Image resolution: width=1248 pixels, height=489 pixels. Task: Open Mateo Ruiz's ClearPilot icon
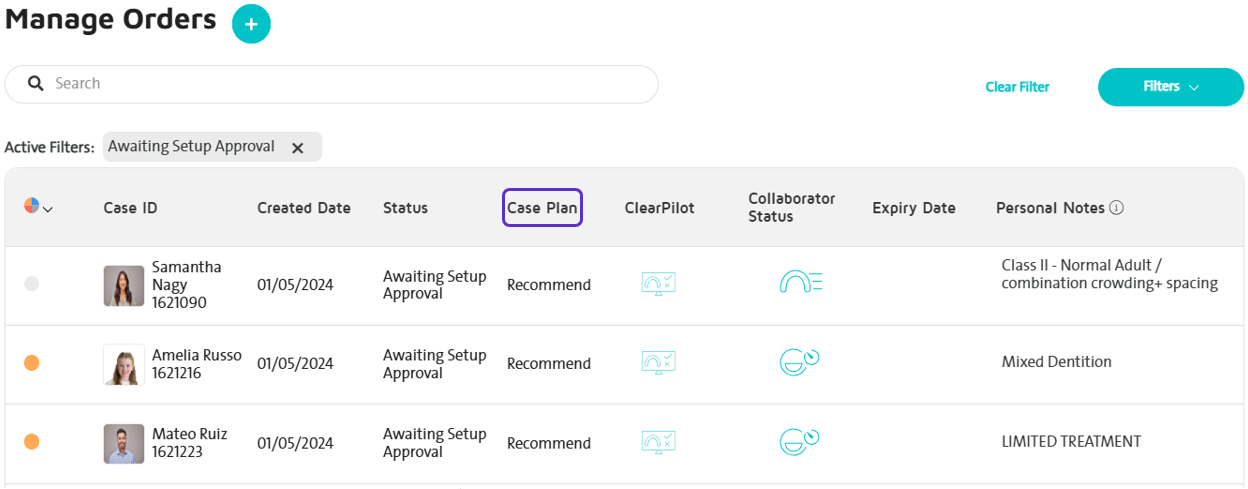pos(659,442)
